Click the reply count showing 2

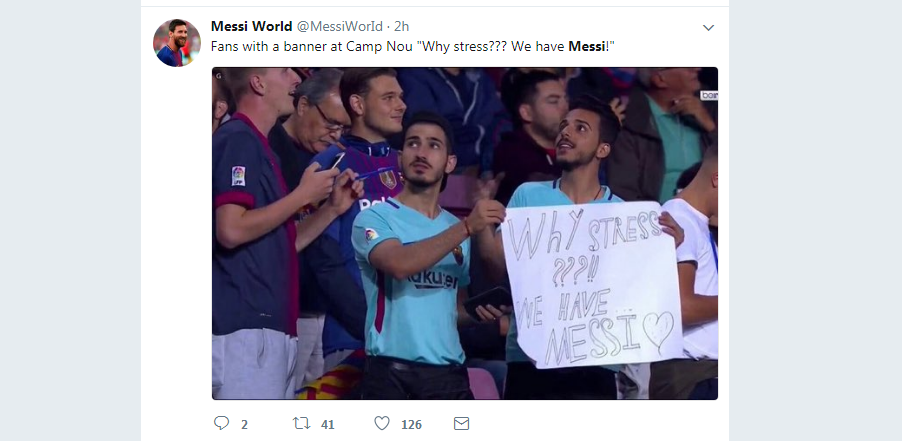[x=244, y=424]
